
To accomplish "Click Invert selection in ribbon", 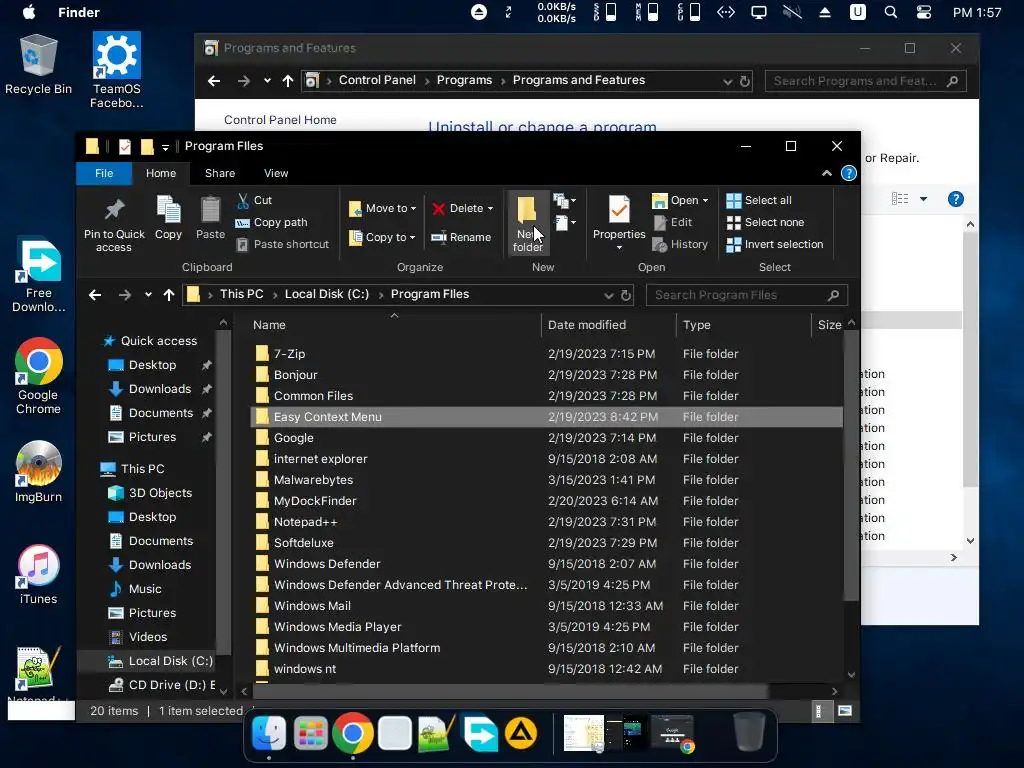I will (775, 244).
